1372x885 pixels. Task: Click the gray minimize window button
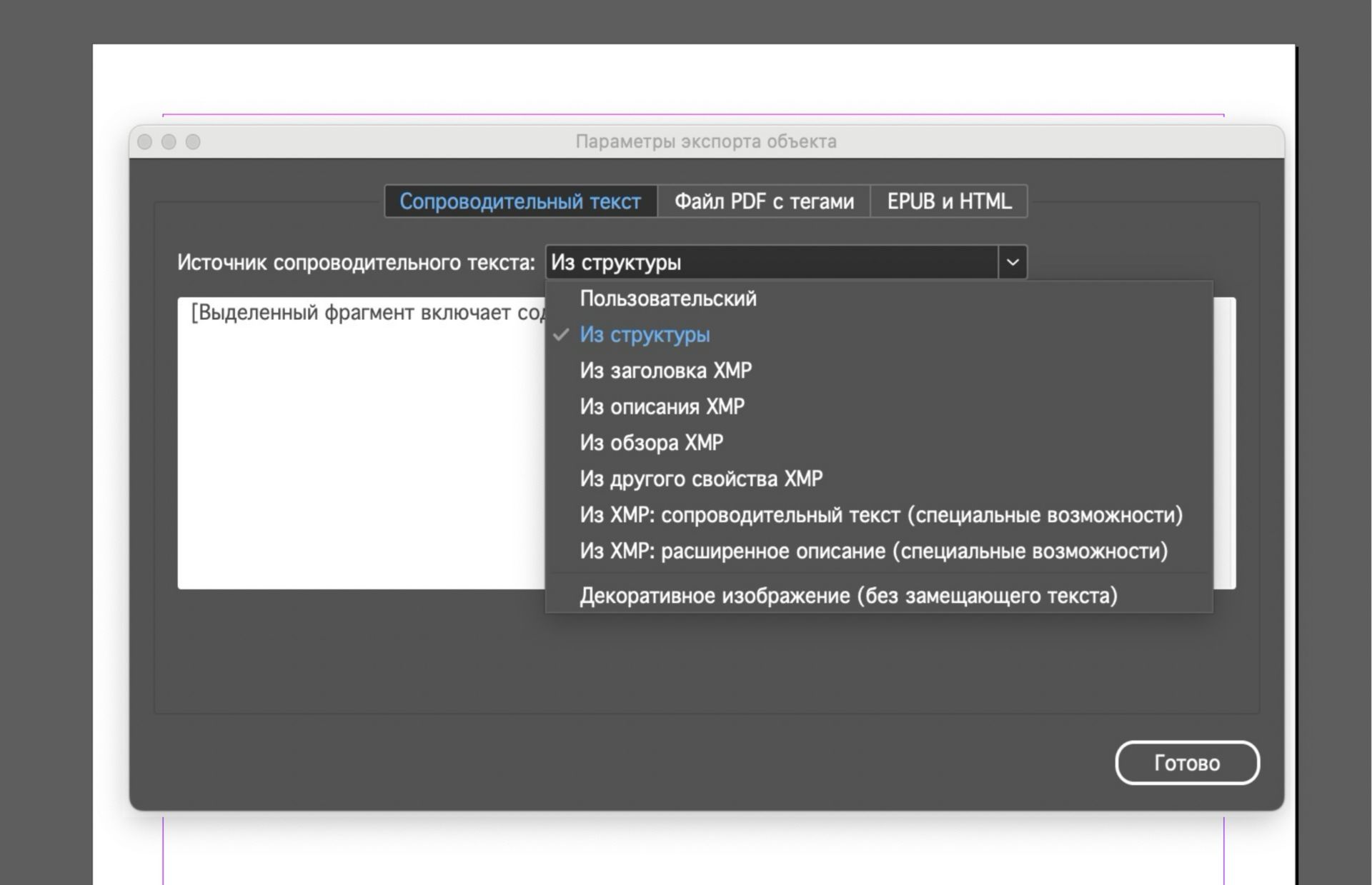(x=169, y=141)
